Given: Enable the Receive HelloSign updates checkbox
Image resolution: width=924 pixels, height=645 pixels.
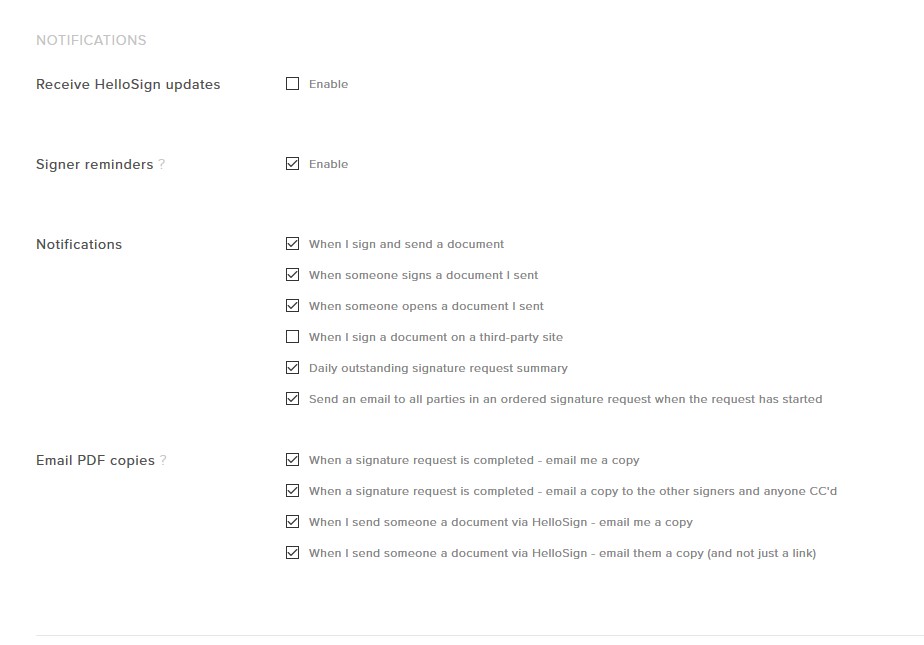Looking at the screenshot, I should point(292,84).
